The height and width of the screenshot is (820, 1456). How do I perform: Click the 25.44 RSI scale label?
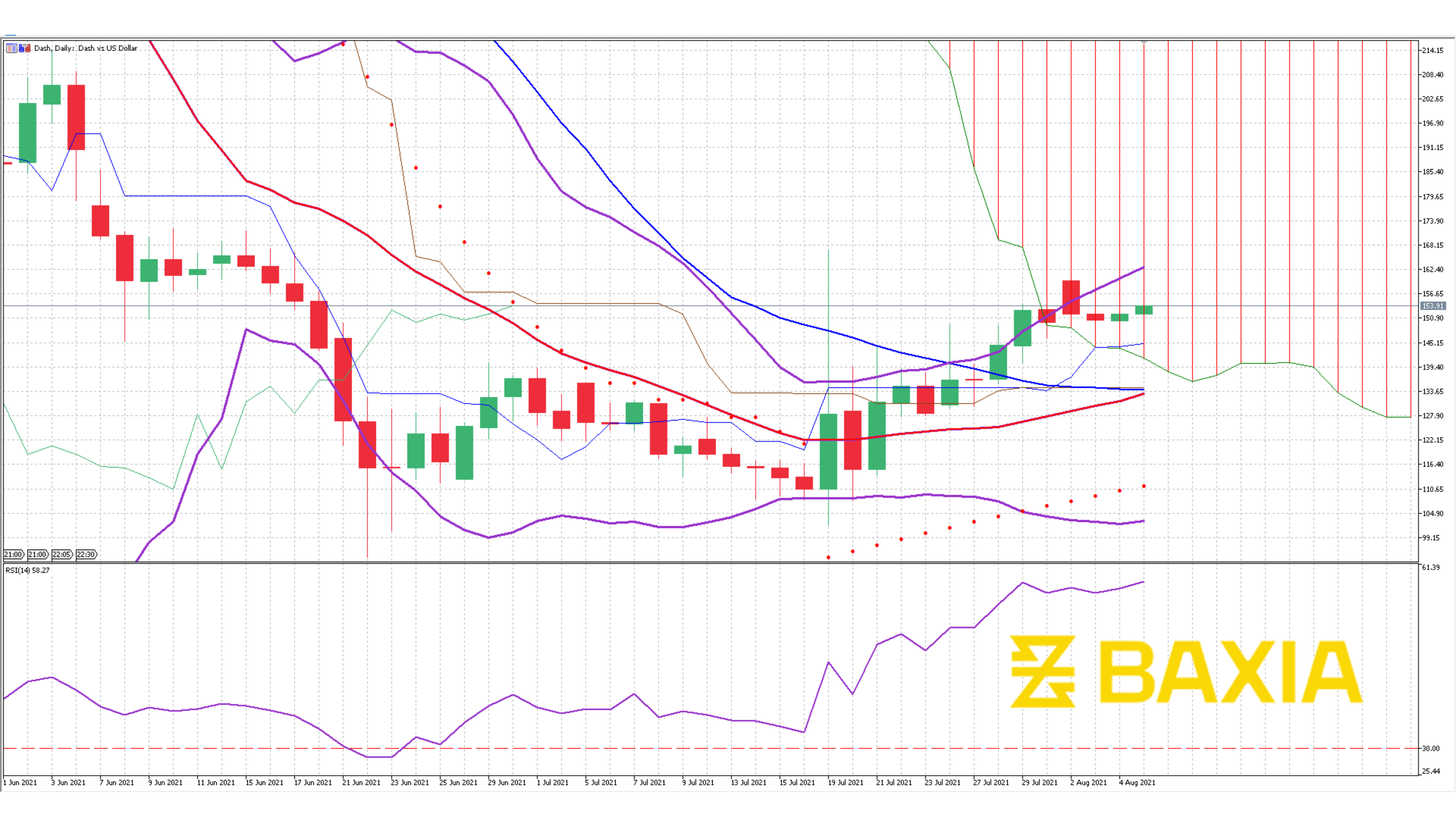1431,771
